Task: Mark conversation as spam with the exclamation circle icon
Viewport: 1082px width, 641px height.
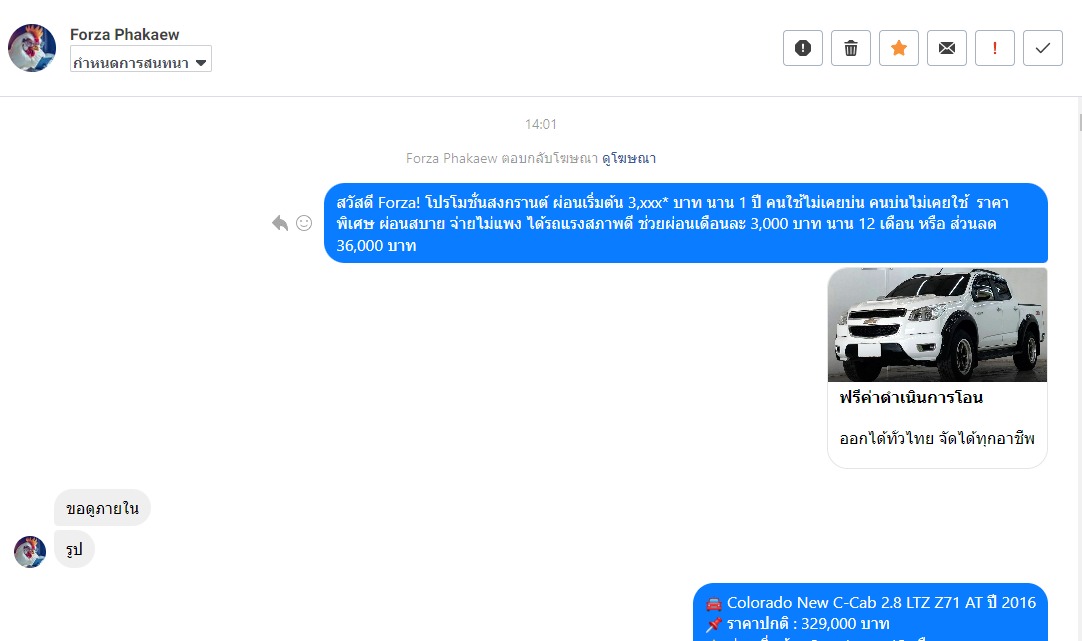Action: pos(803,48)
